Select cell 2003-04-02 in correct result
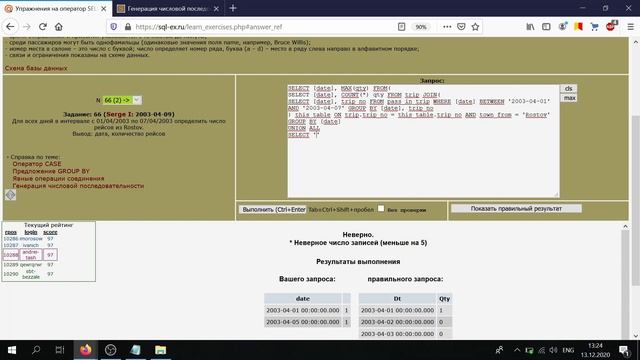This screenshot has width=640, height=360. pos(397,322)
